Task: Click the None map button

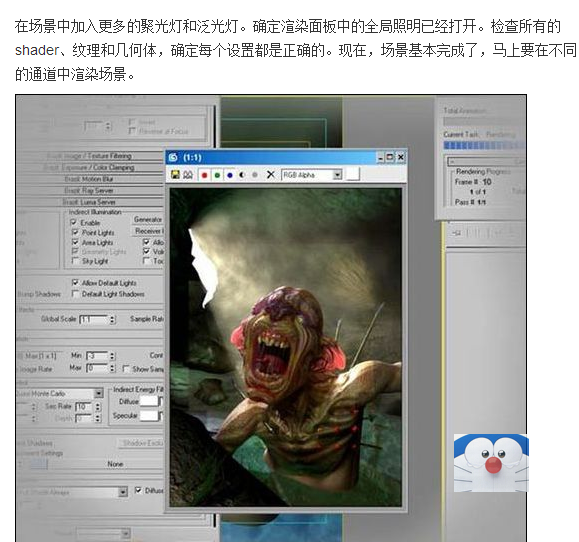Action: click(115, 464)
